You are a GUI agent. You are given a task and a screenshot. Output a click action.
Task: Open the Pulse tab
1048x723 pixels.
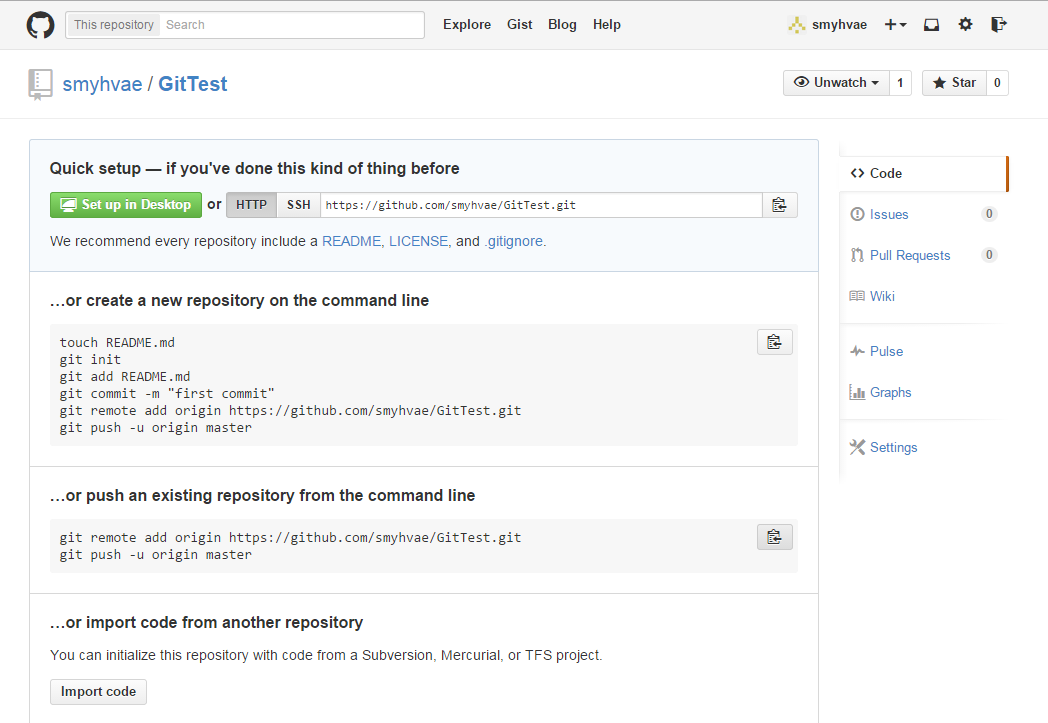coord(922,351)
